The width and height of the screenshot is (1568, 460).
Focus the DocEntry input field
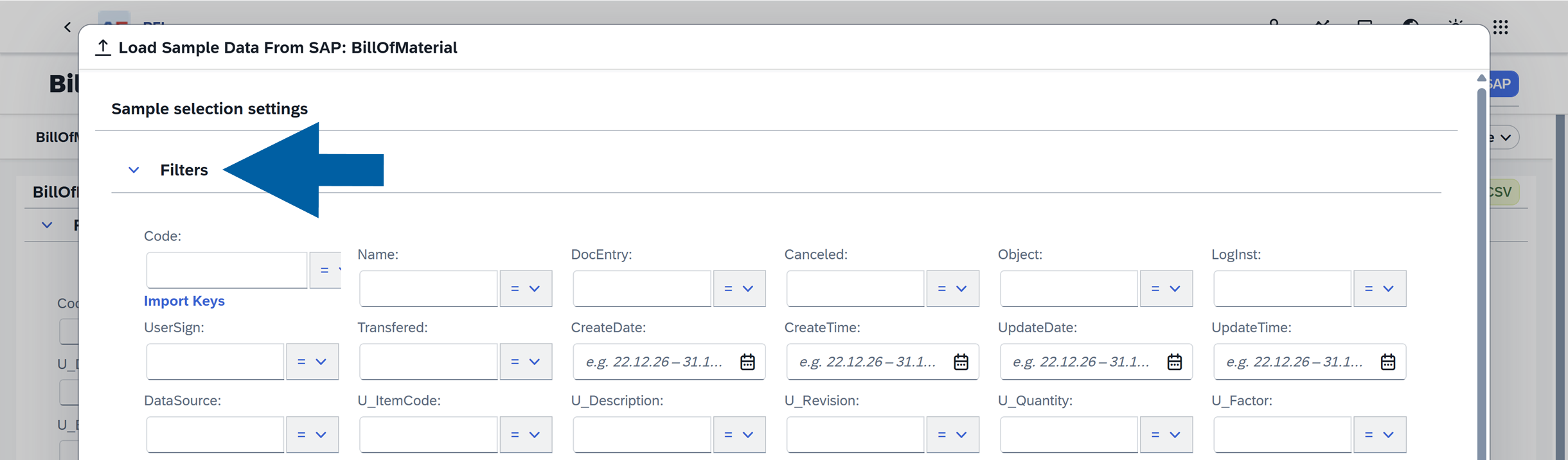tap(642, 288)
